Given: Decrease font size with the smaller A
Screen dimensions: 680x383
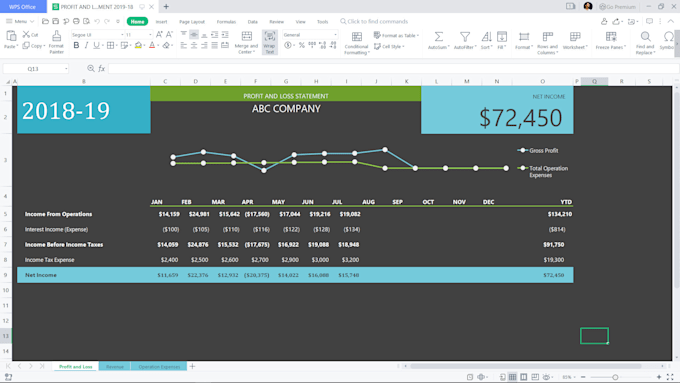Looking at the screenshot, I should (169, 34).
